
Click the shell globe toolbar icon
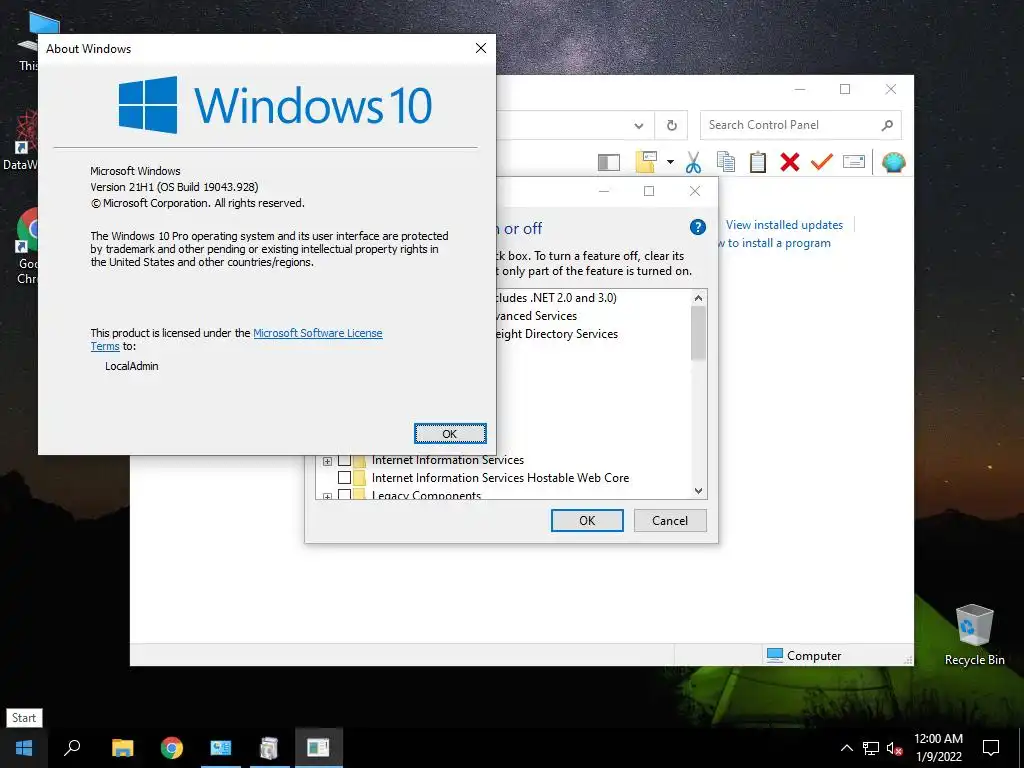click(x=893, y=162)
